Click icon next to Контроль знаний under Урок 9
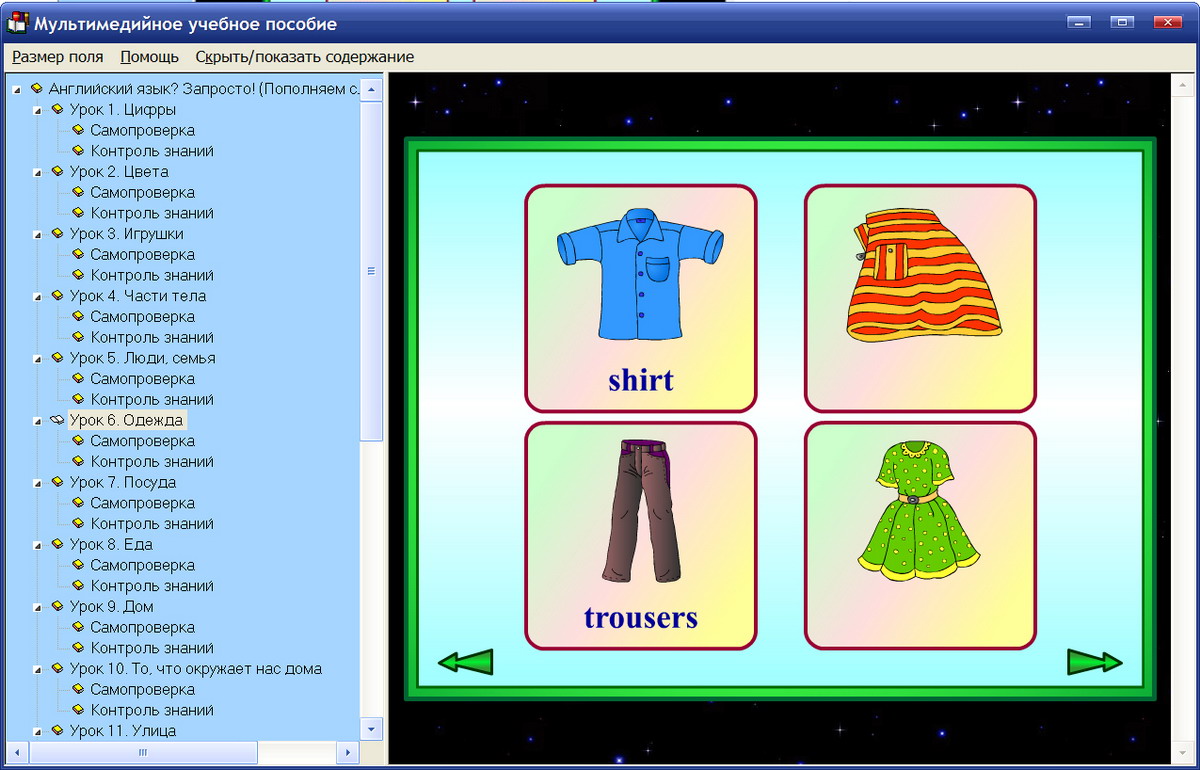The height and width of the screenshot is (770, 1200). [x=78, y=648]
